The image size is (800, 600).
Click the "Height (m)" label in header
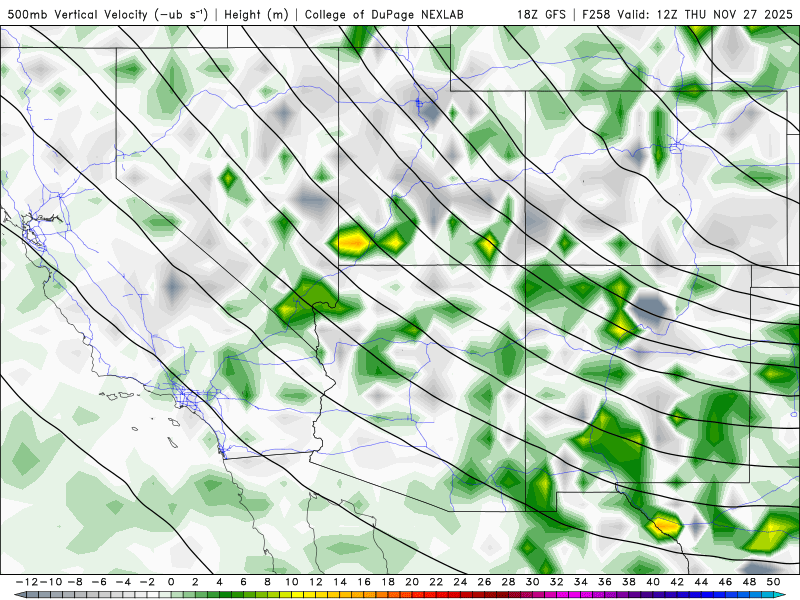click(256, 14)
